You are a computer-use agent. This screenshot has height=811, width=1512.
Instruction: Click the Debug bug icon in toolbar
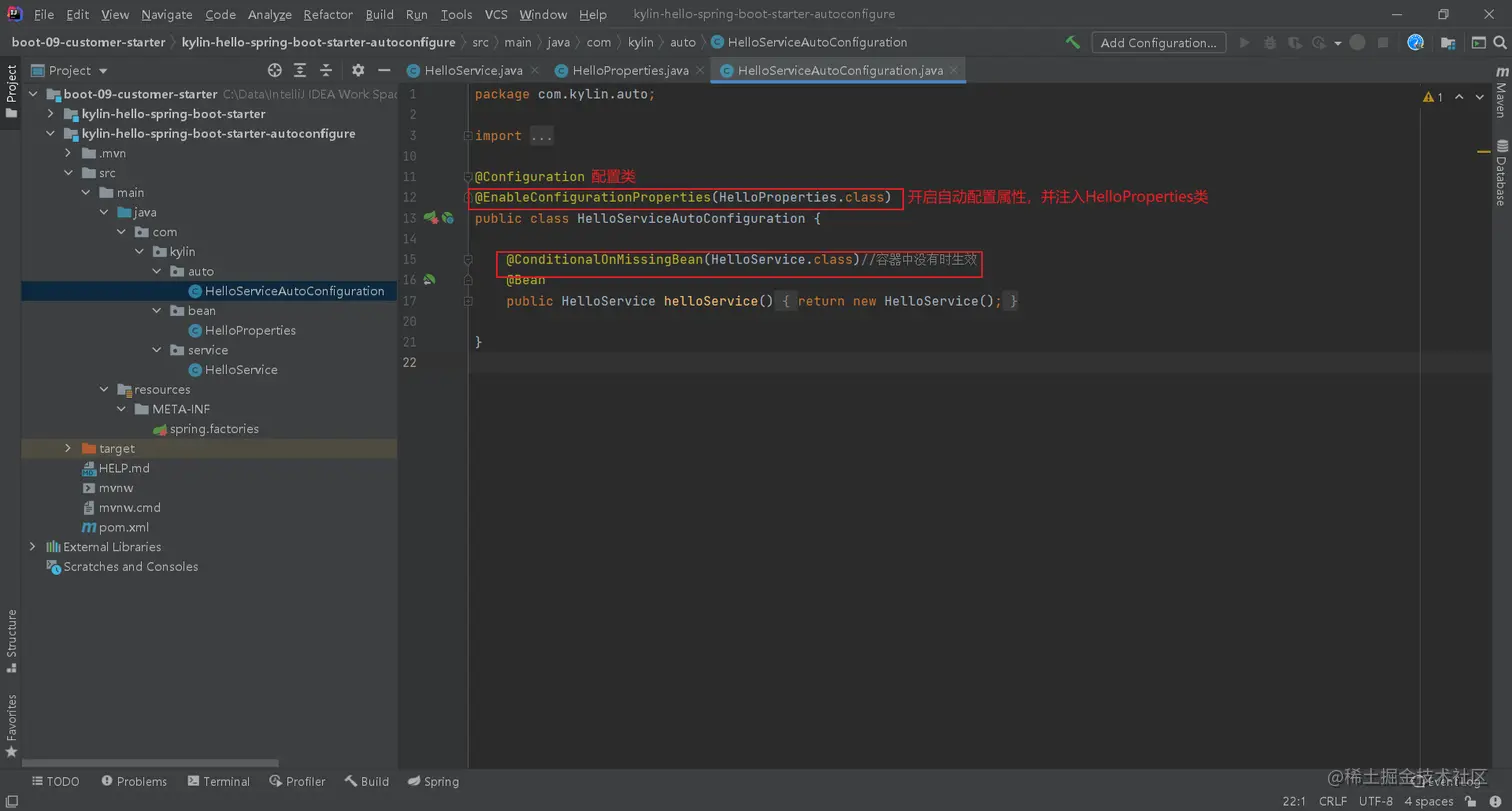tap(1270, 42)
